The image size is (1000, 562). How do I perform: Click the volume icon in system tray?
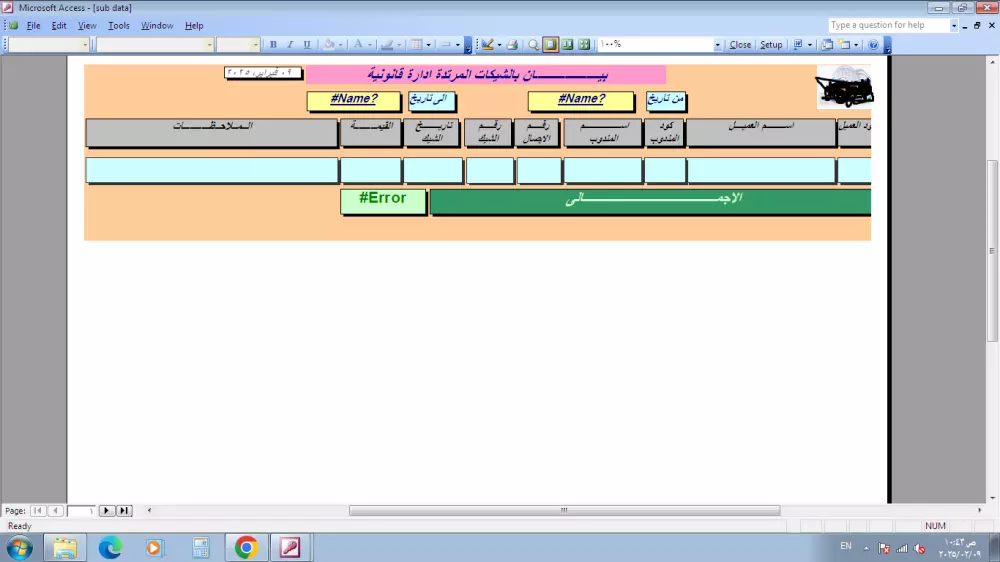tap(919, 548)
